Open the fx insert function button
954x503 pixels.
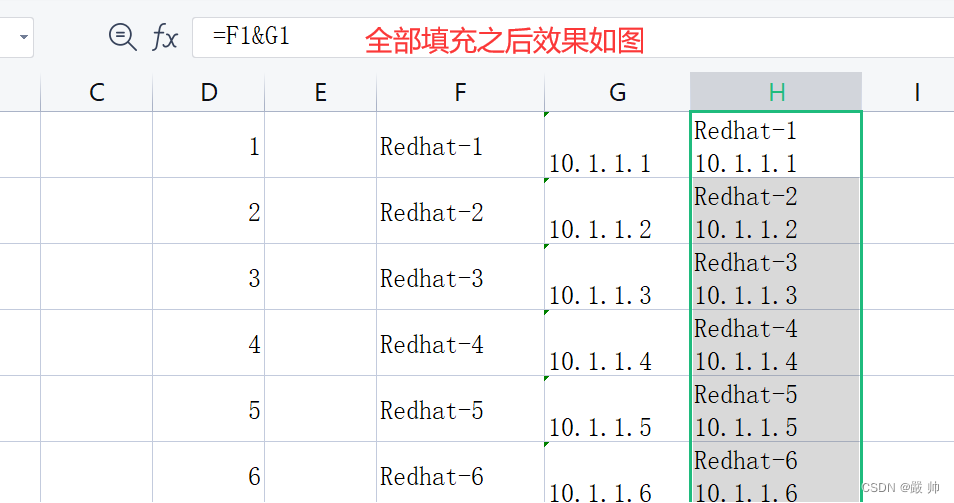tap(165, 38)
